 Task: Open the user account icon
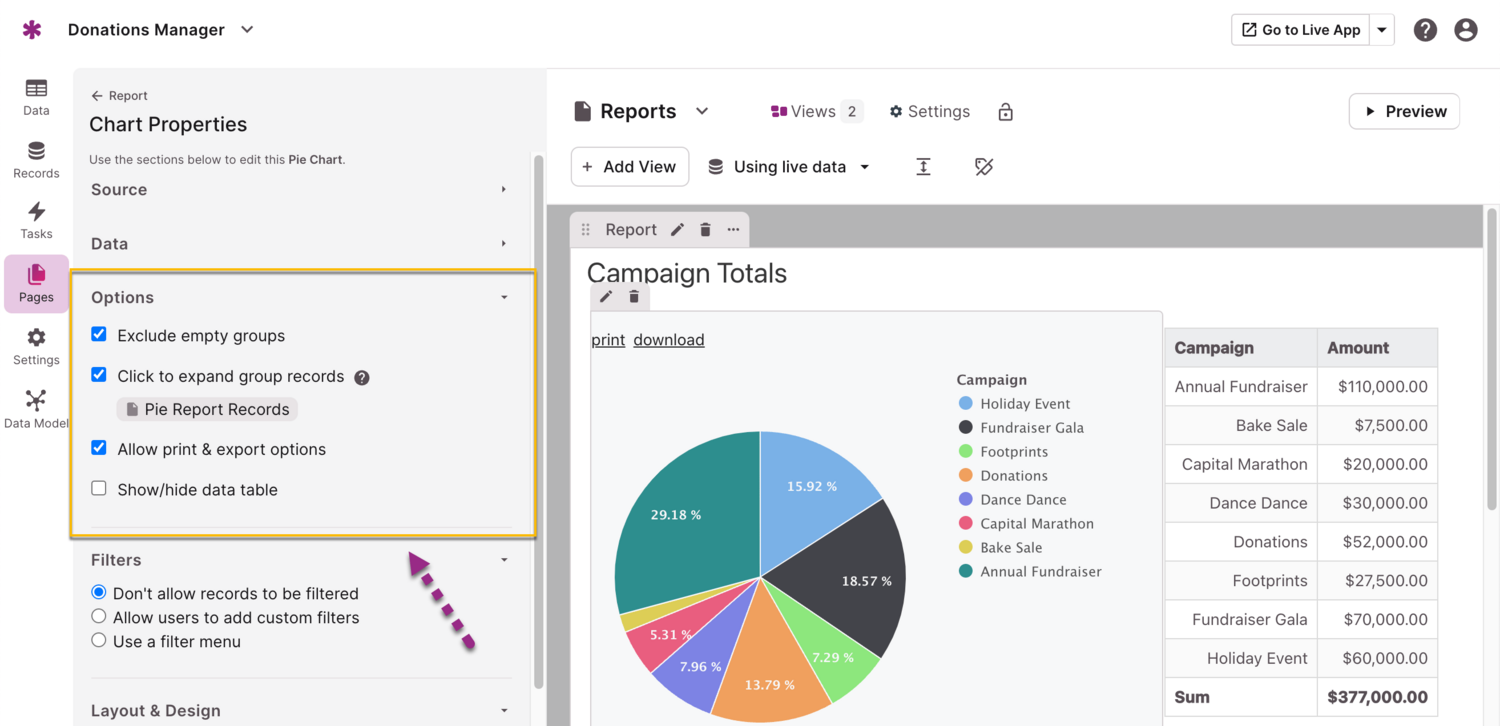(x=1466, y=30)
